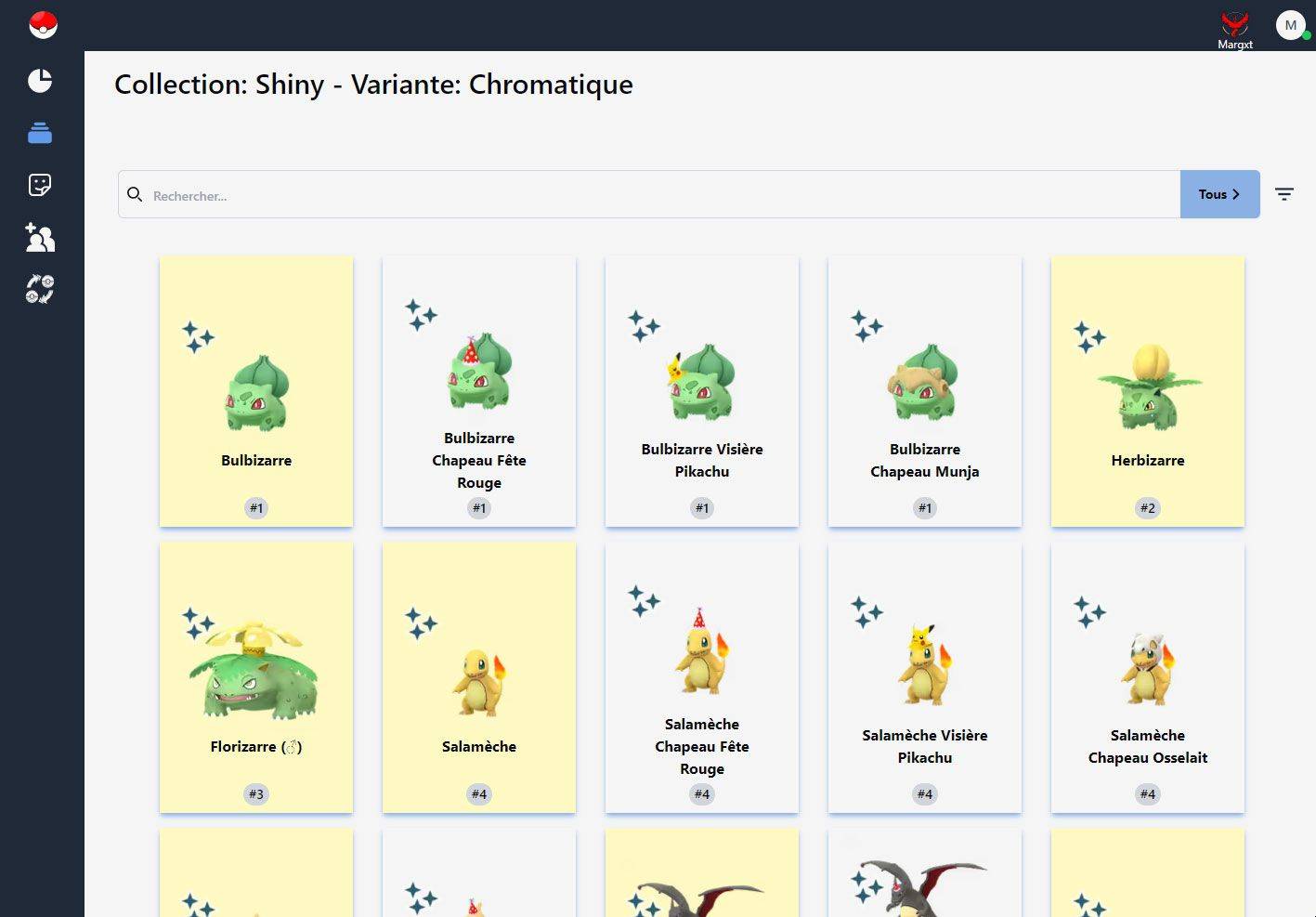Viewport: 1316px width, 917px height.
Task: Select the Bulbizarre Chapeau Munja card
Action: coord(925,391)
